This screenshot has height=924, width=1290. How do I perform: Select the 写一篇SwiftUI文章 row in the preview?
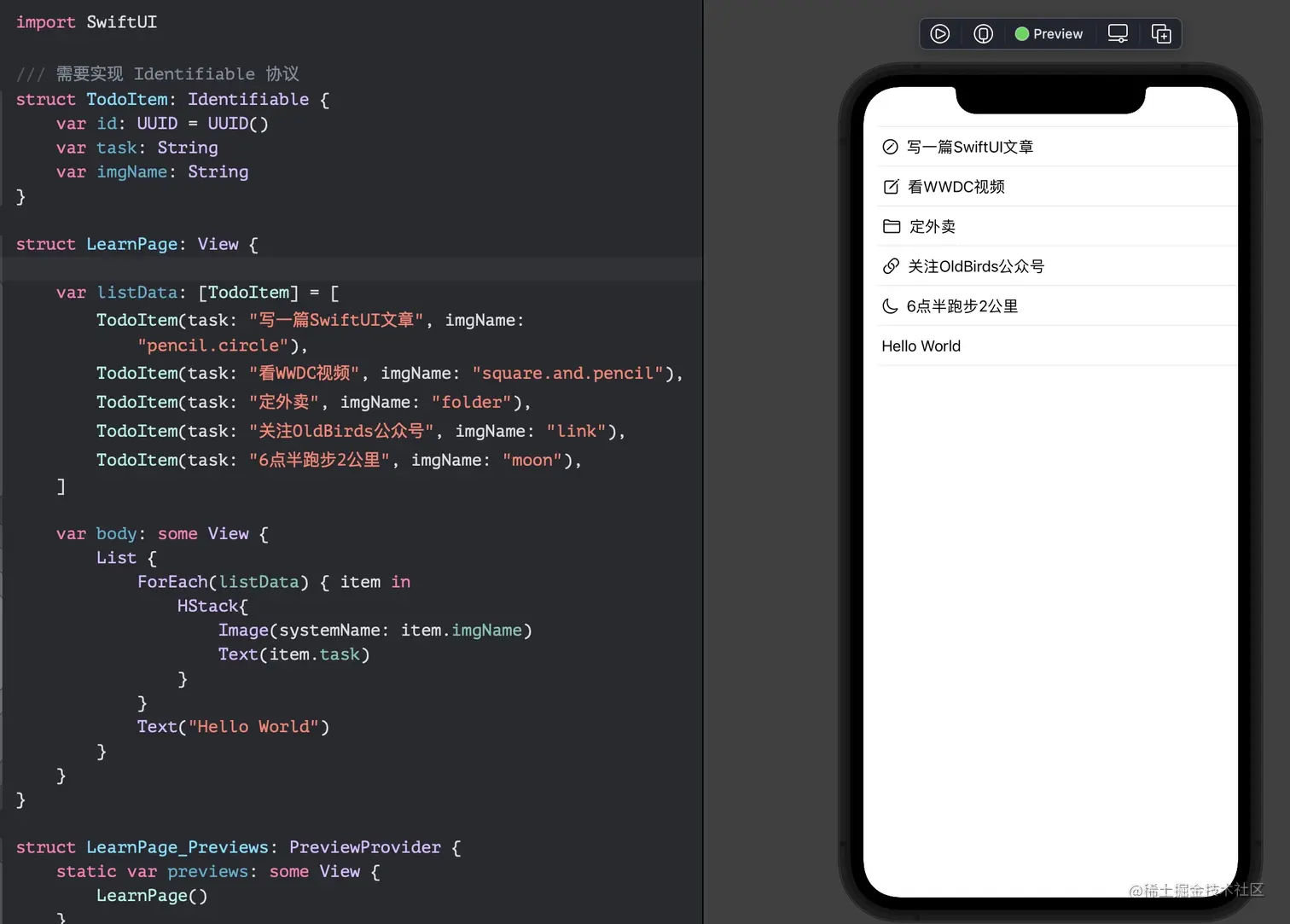(x=1051, y=147)
